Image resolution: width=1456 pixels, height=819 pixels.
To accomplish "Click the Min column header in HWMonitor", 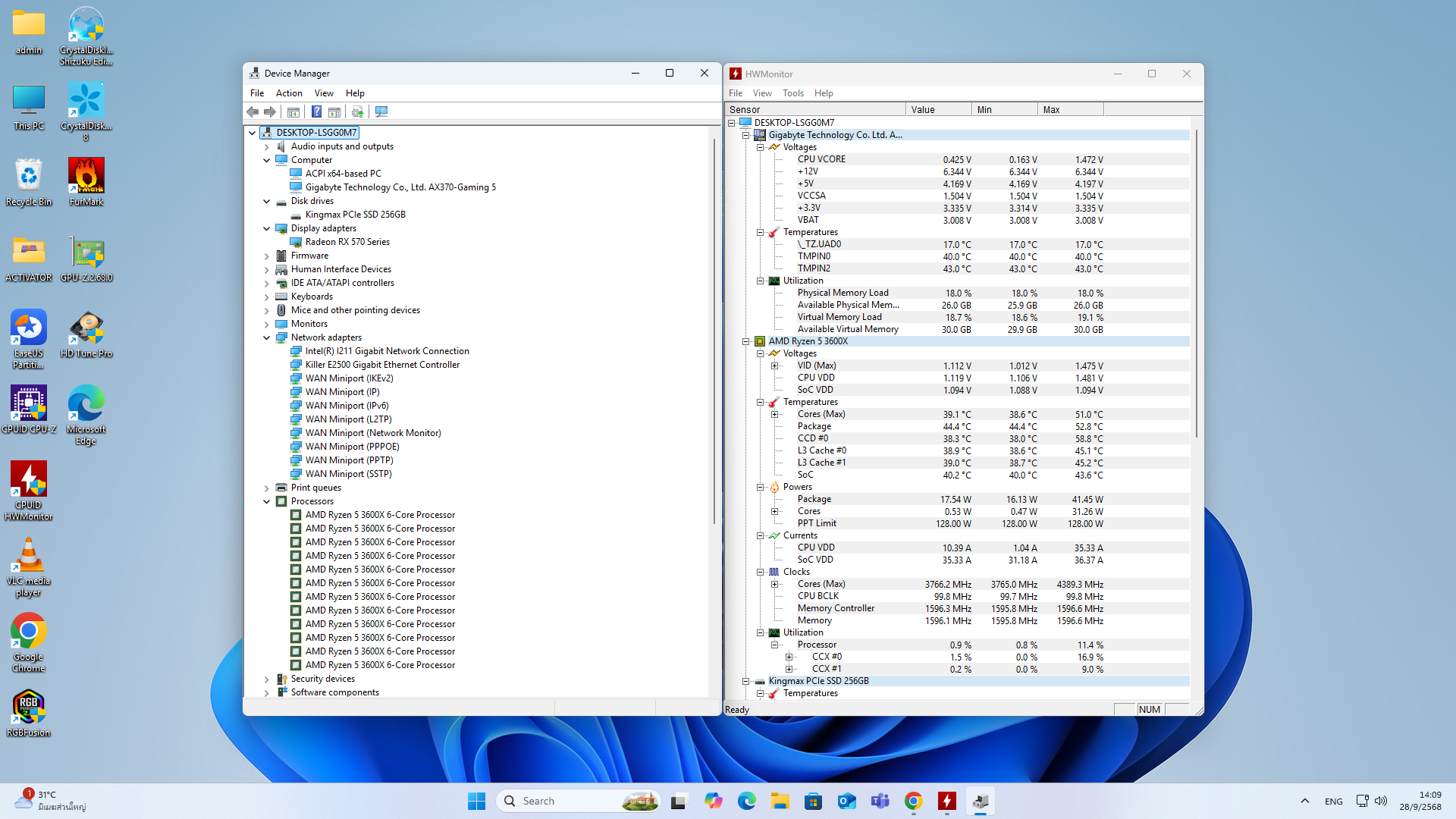I will (x=1005, y=109).
